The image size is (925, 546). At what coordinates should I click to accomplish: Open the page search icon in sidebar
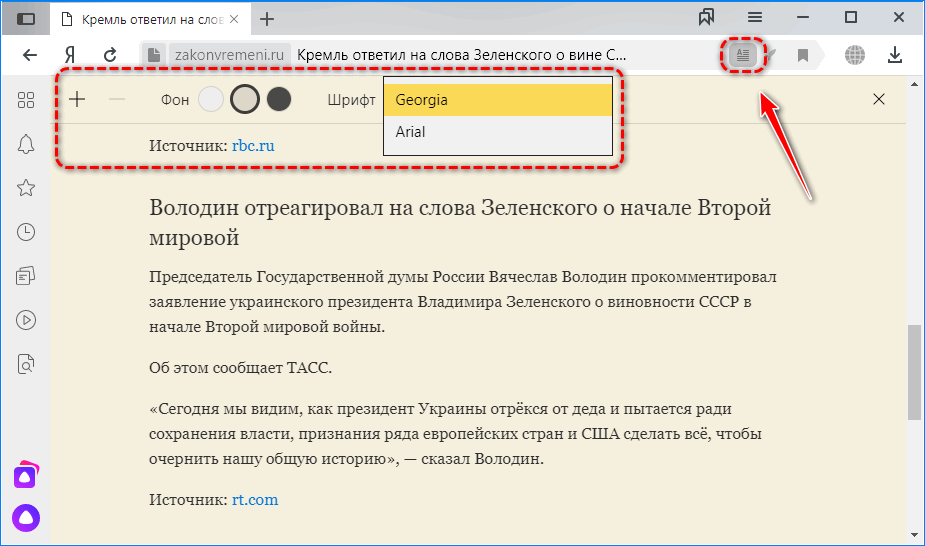(x=26, y=364)
